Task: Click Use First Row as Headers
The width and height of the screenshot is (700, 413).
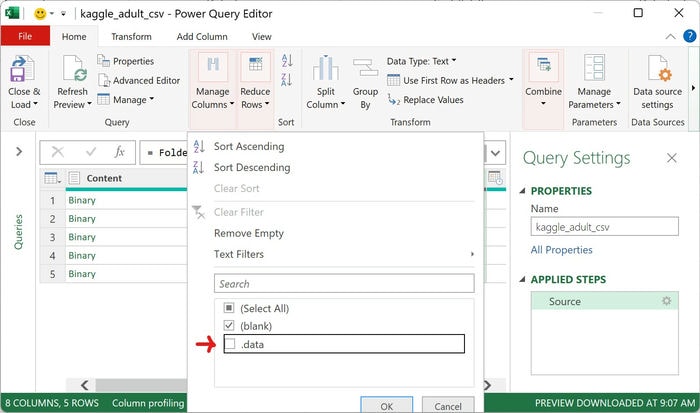Action: pyautogui.click(x=446, y=80)
